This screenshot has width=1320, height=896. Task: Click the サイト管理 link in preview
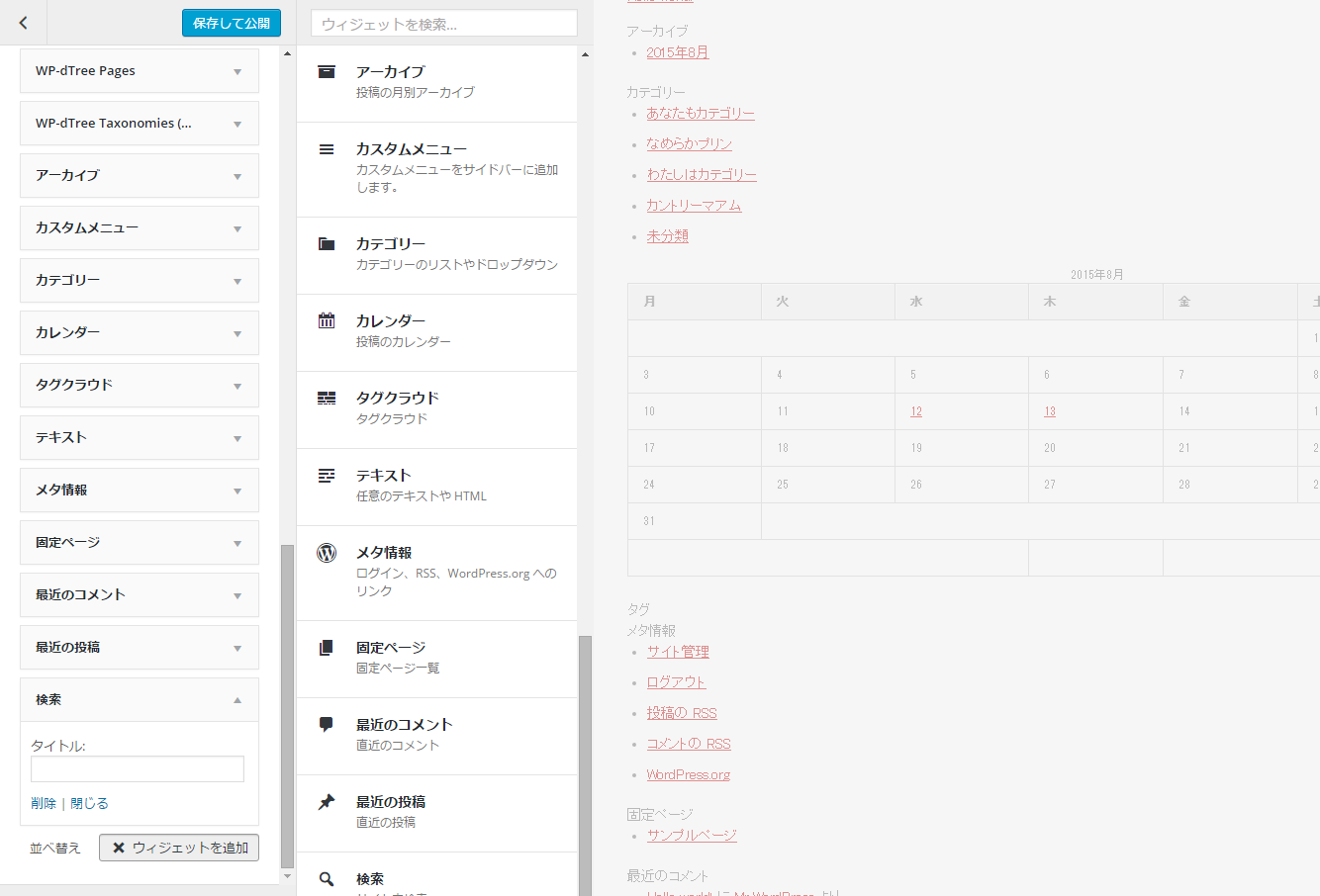click(678, 652)
